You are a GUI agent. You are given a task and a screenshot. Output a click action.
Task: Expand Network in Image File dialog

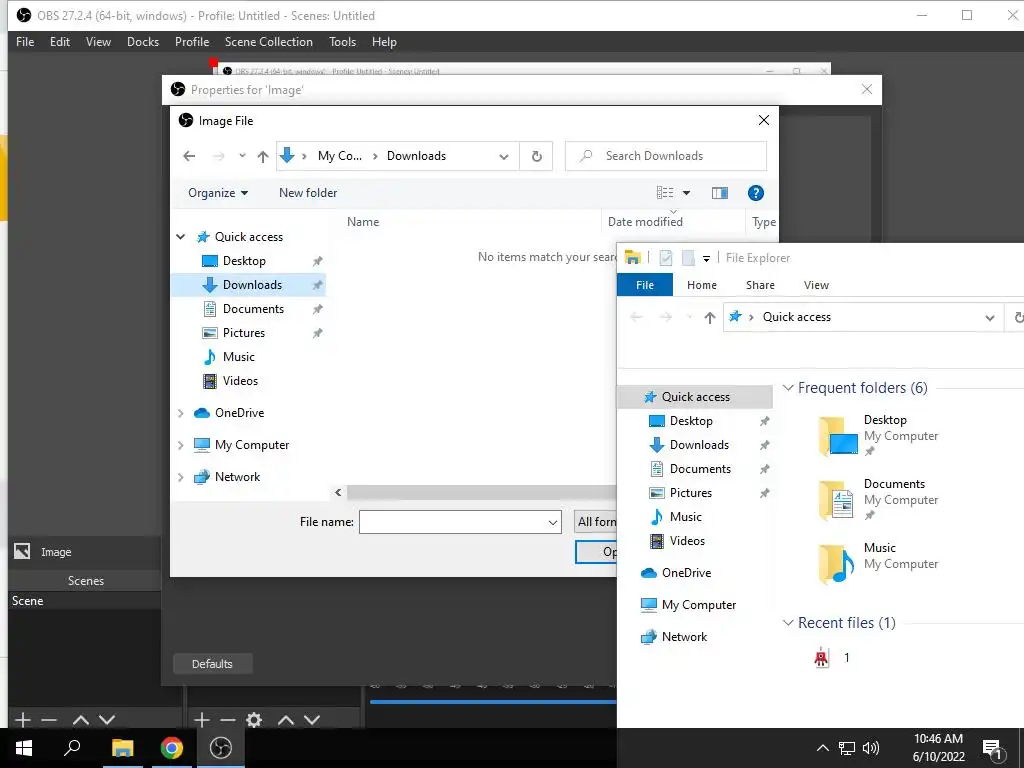181,477
